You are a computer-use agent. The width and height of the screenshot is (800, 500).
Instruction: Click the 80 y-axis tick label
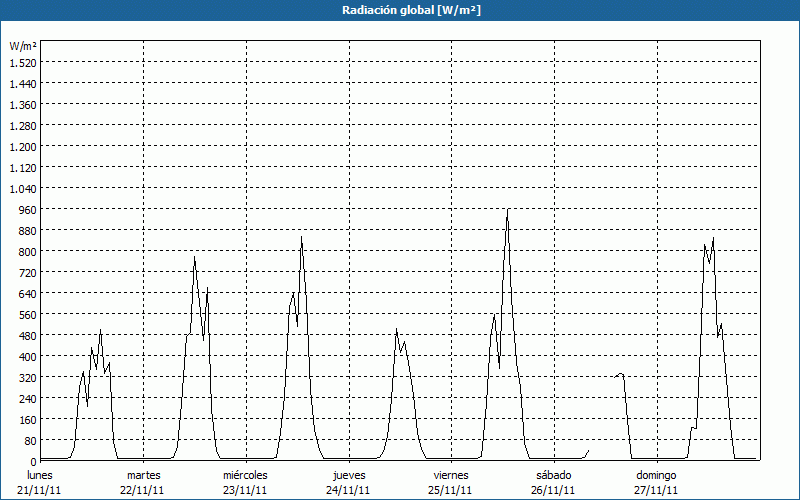tap(27, 440)
